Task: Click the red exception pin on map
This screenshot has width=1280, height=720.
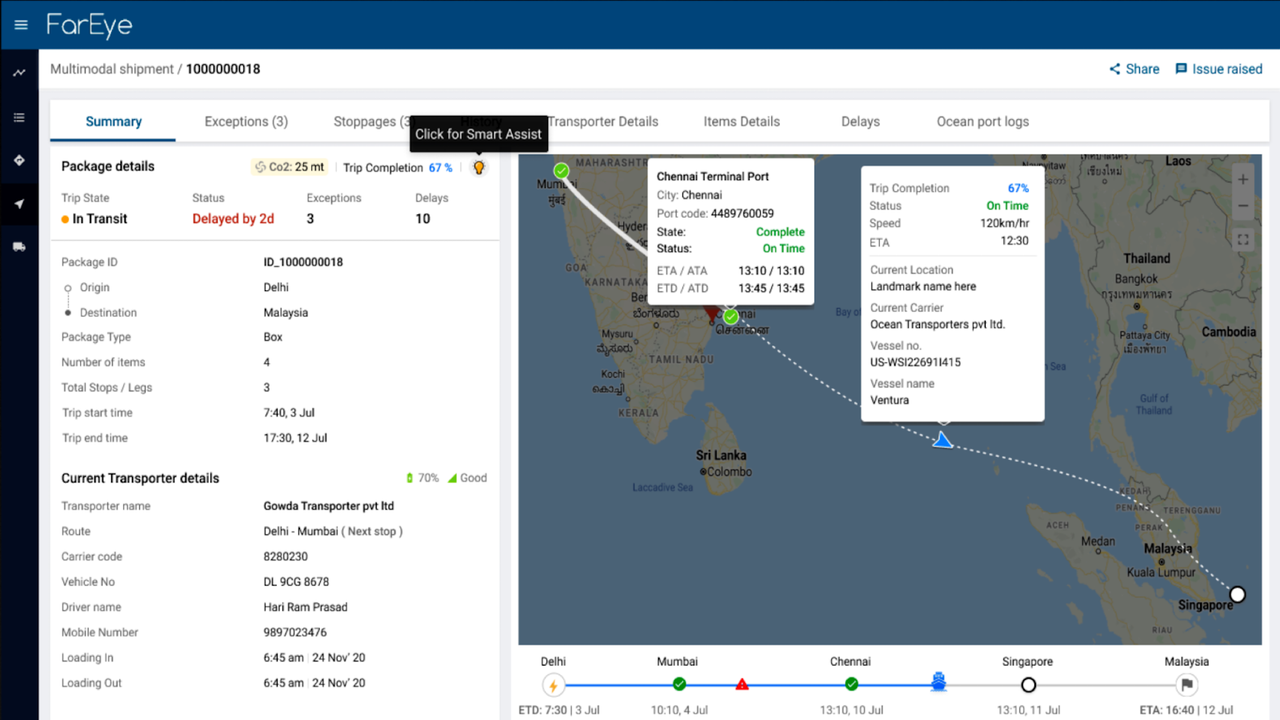Action: (712, 314)
